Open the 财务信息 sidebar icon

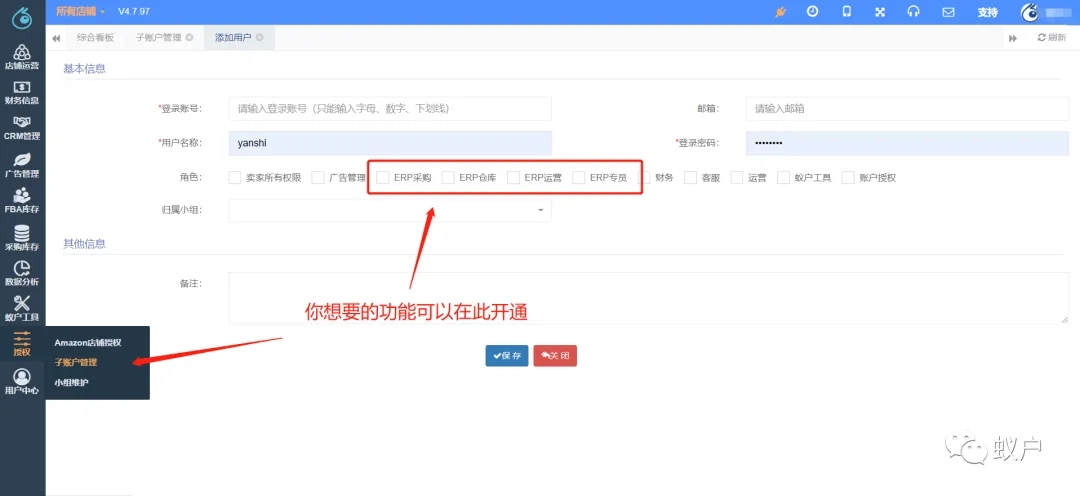[22, 93]
